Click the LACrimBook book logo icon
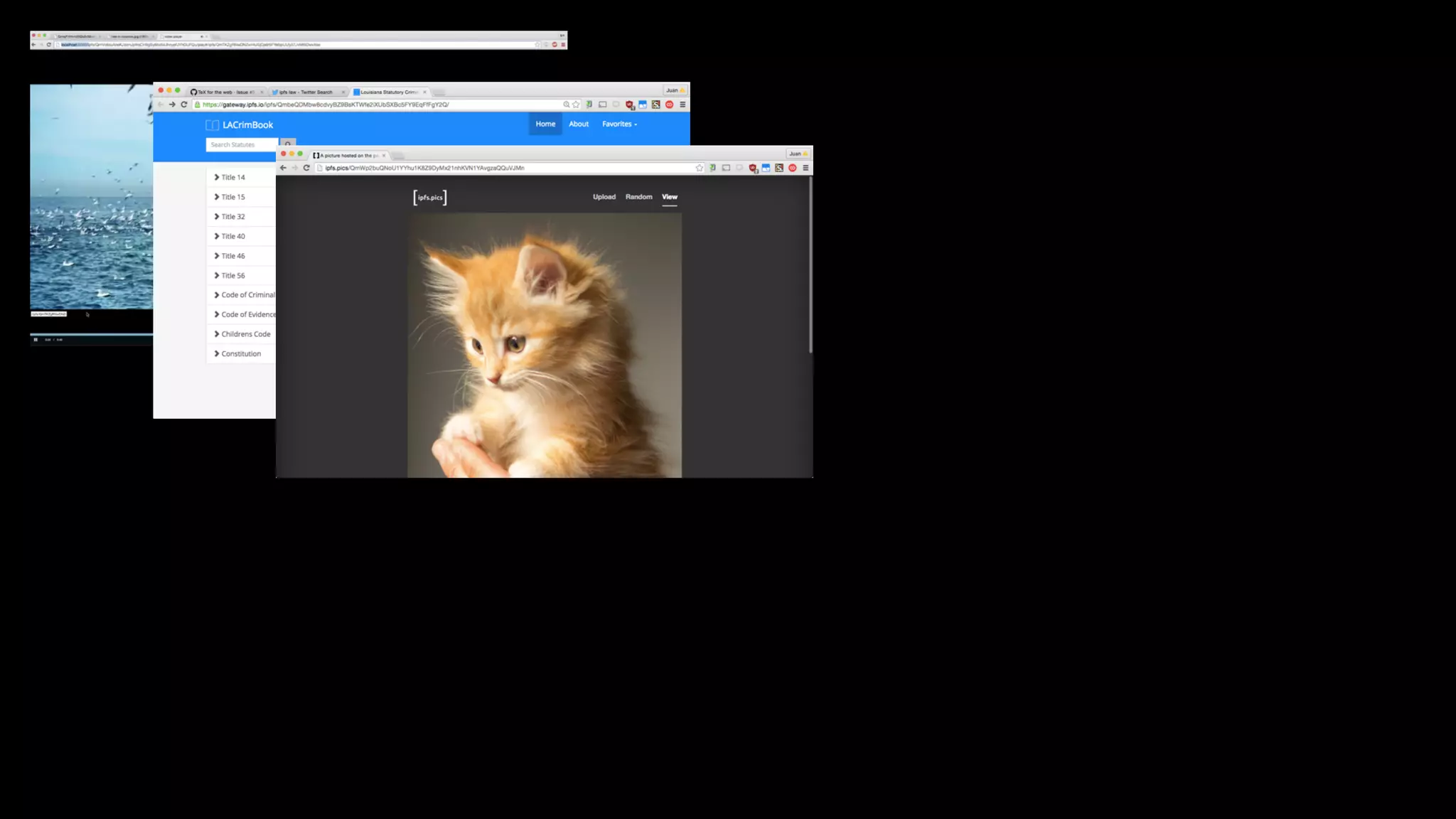The width and height of the screenshot is (1456, 819). pyautogui.click(x=212, y=125)
